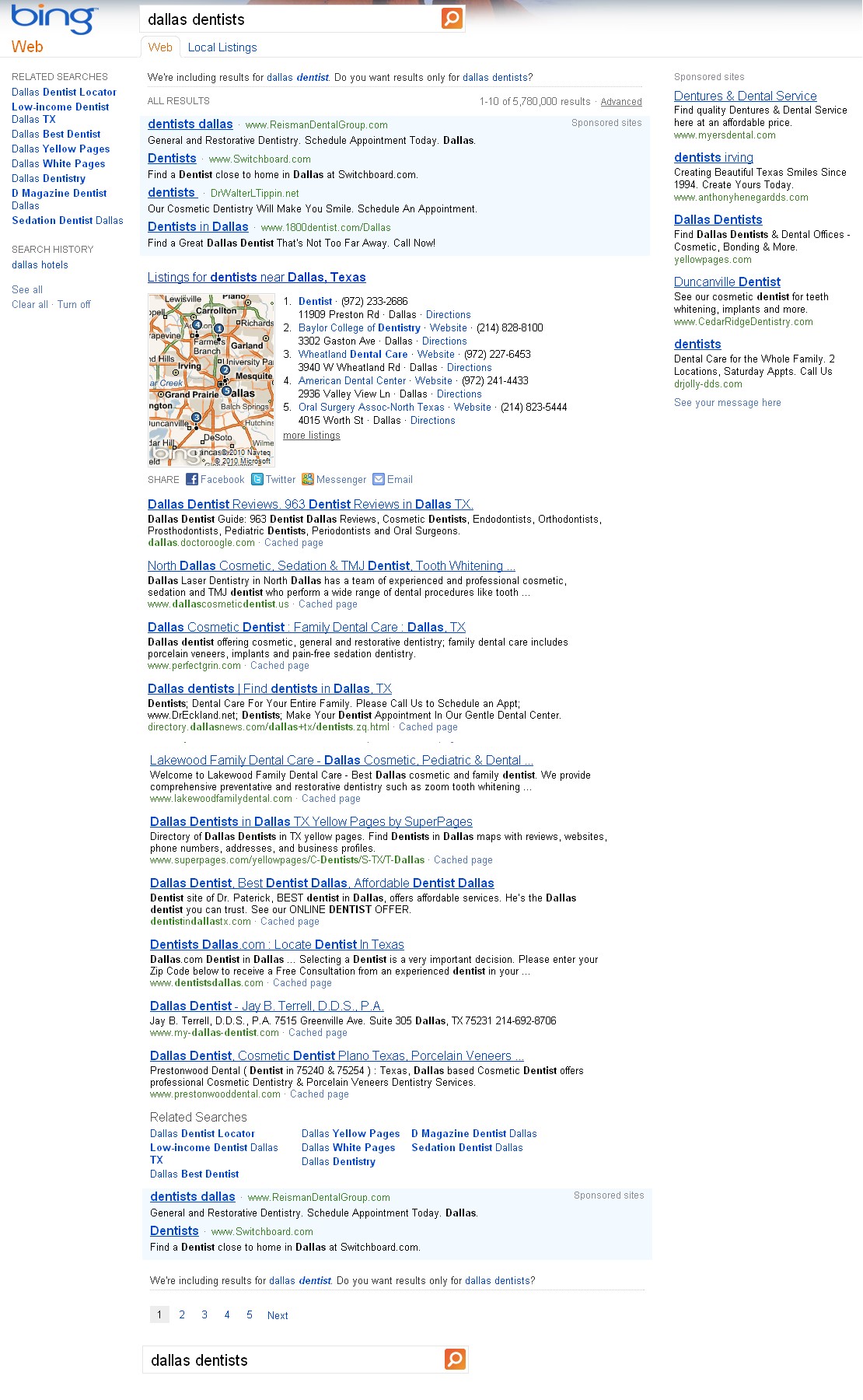The image size is (863, 1400).
Task: Open Dentures & Dental Service ad
Action: [x=745, y=96]
